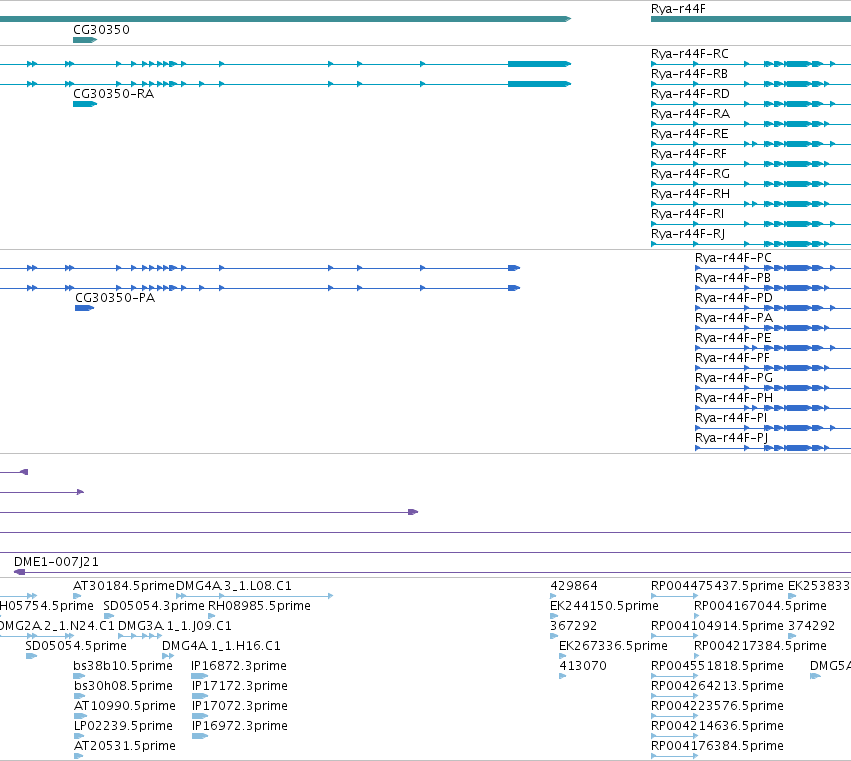Click the CG30350-RA transcript glyph
The width and height of the screenshot is (851, 761).
point(85,104)
